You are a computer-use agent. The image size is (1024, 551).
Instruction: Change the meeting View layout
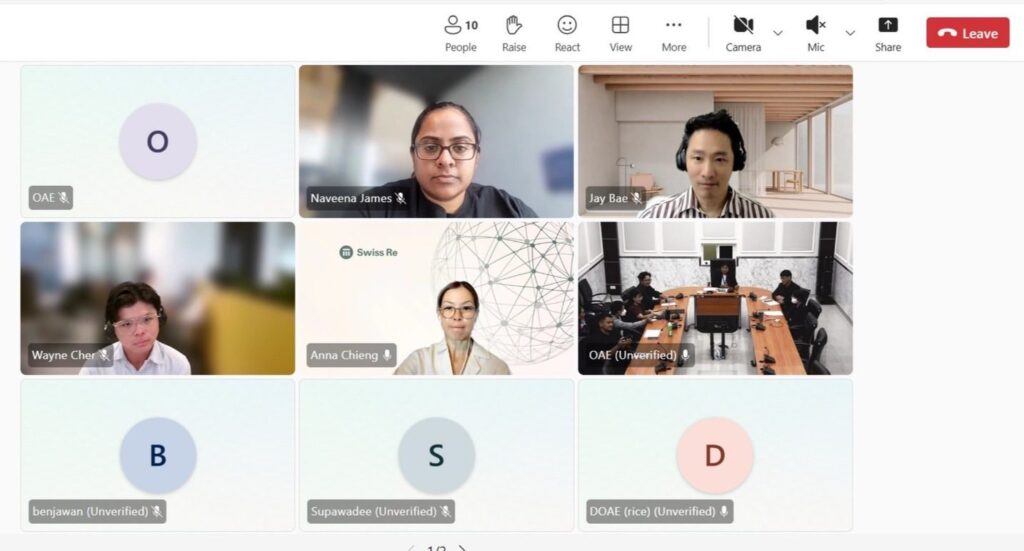pyautogui.click(x=620, y=33)
